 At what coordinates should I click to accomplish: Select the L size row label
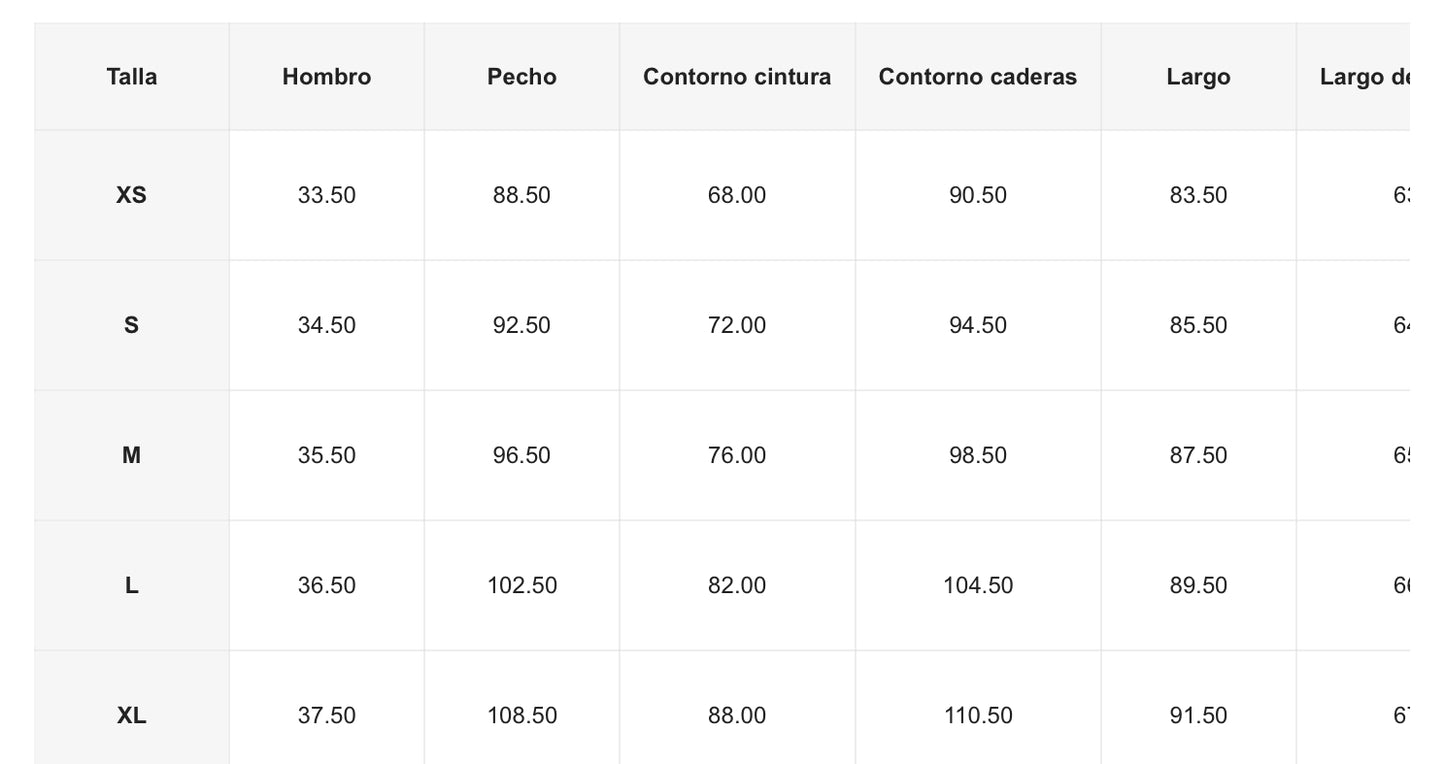coord(131,585)
